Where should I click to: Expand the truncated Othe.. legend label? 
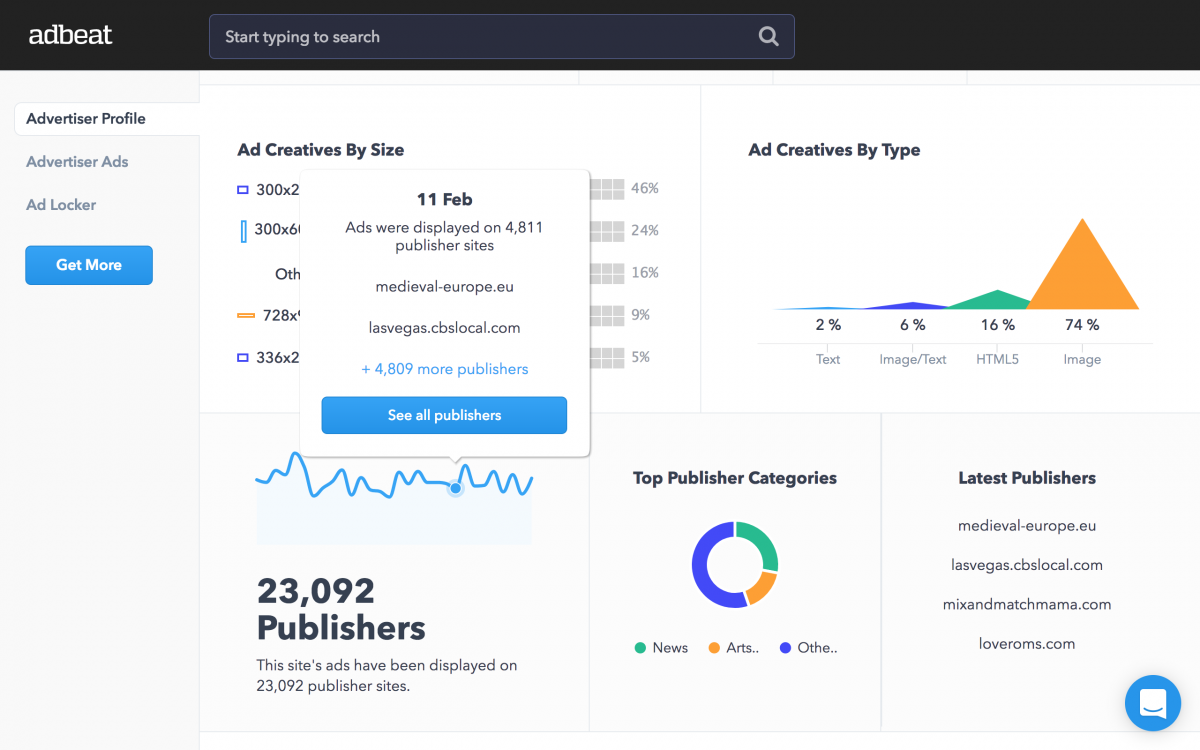[817, 647]
